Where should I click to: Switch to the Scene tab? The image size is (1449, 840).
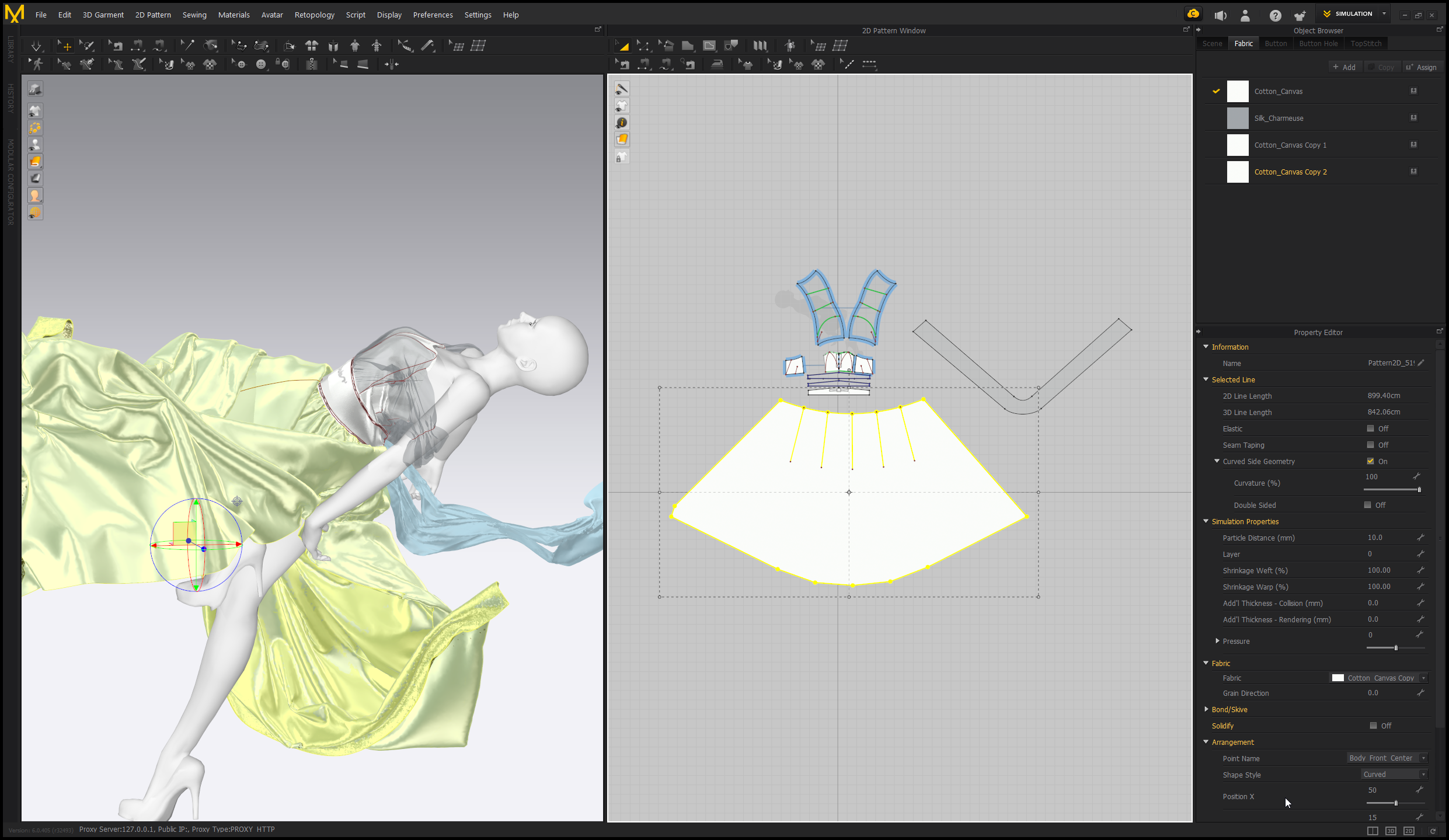pos(1212,44)
